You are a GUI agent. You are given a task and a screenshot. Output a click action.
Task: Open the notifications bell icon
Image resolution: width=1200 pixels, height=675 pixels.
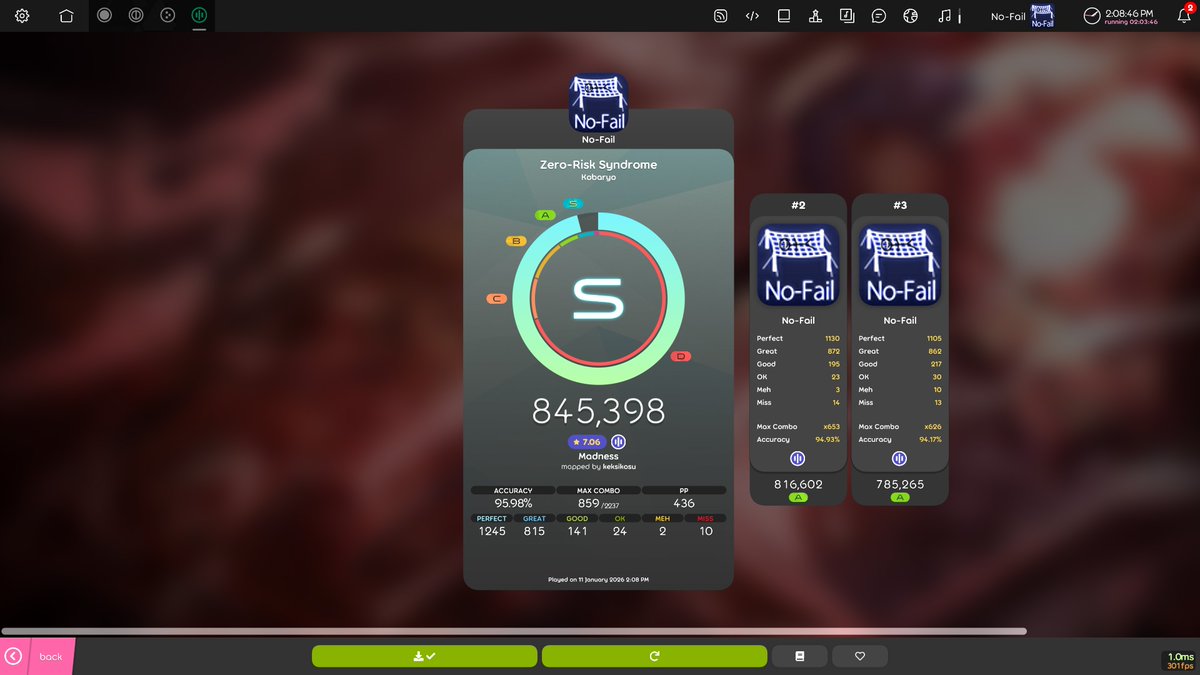tap(1184, 16)
